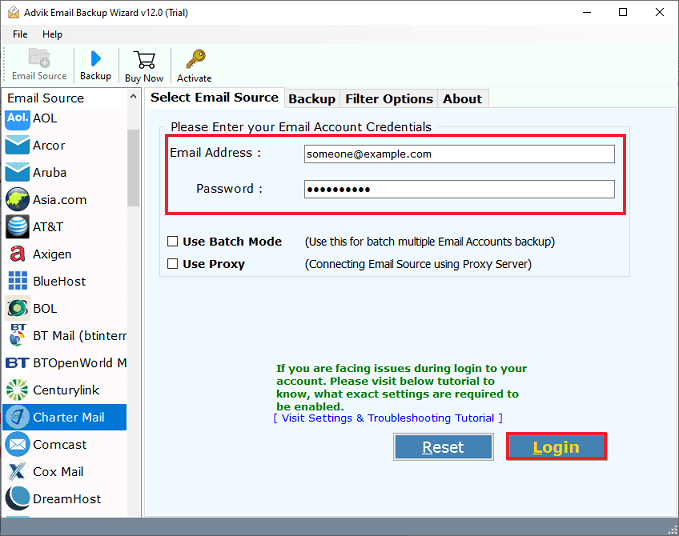This screenshot has width=679, height=536.
Task: Maximize the Advik Email Backup Wizard window
Action: tap(623, 12)
